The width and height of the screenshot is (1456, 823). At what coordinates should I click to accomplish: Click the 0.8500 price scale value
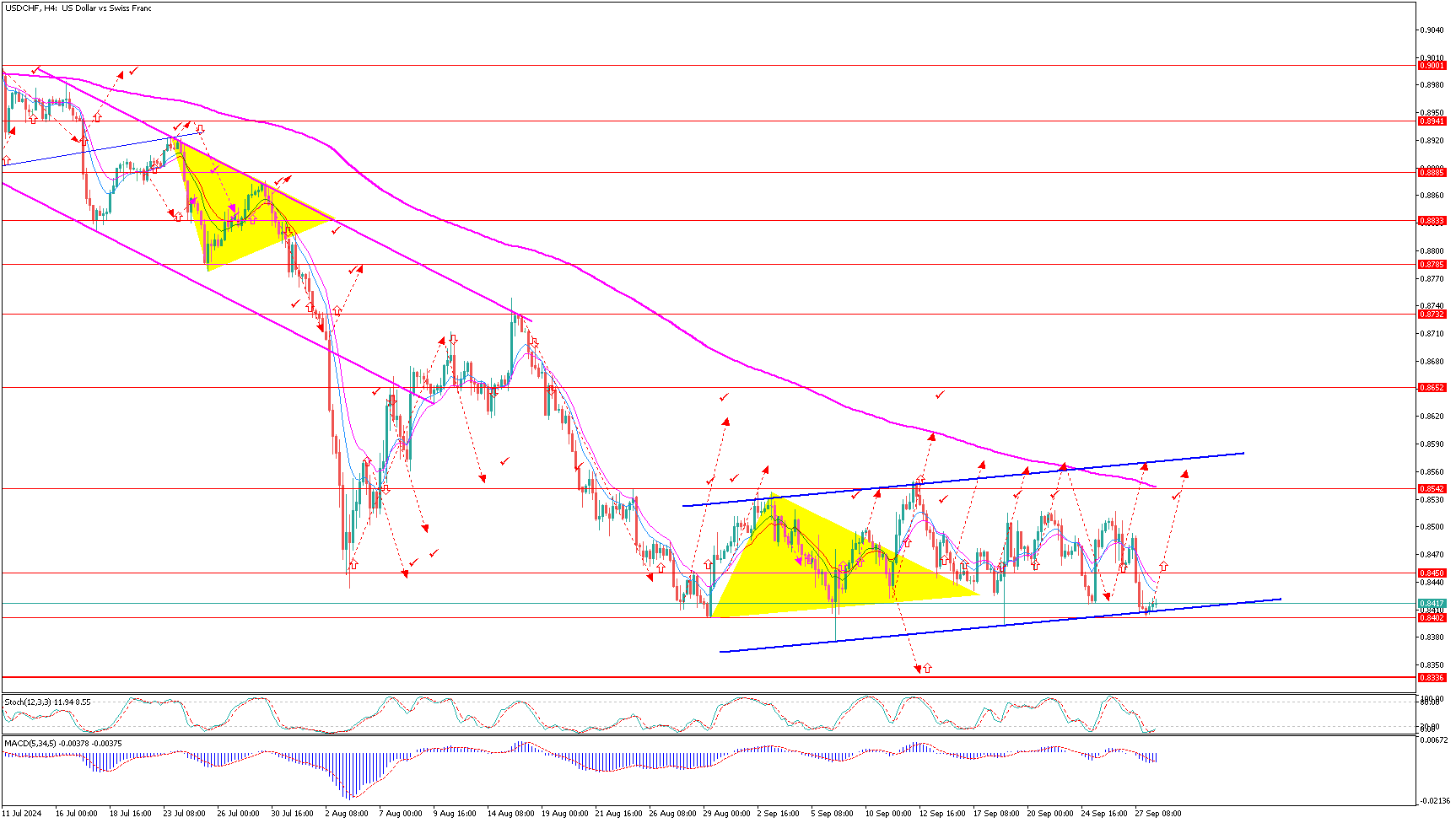(x=1431, y=527)
